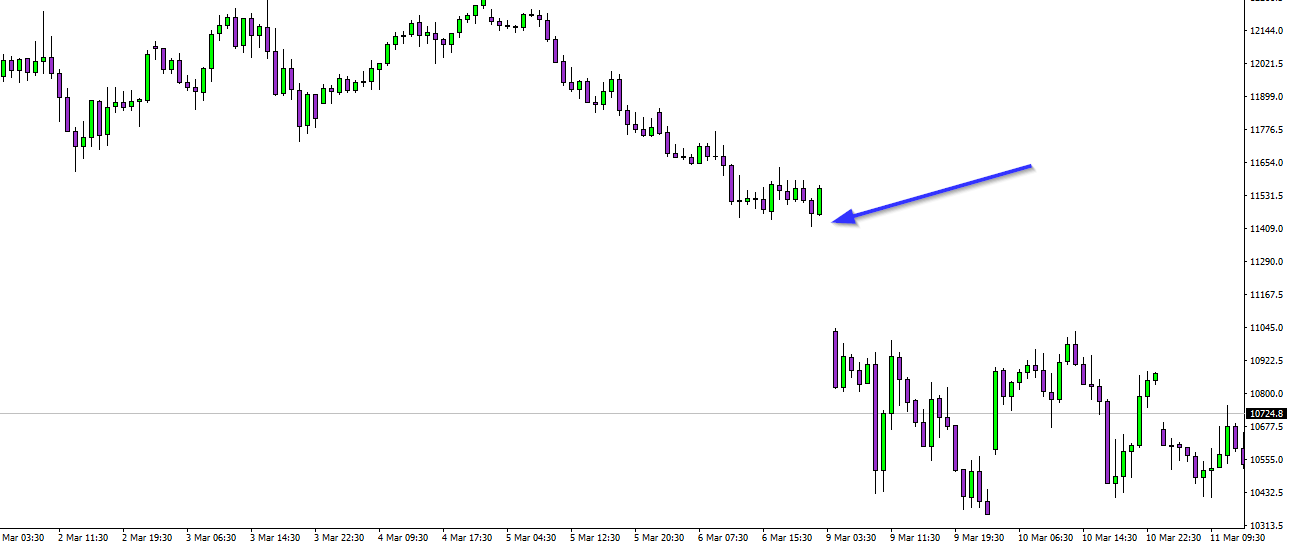
Task: Click the 10800.0 price axis label
Action: [1266, 394]
